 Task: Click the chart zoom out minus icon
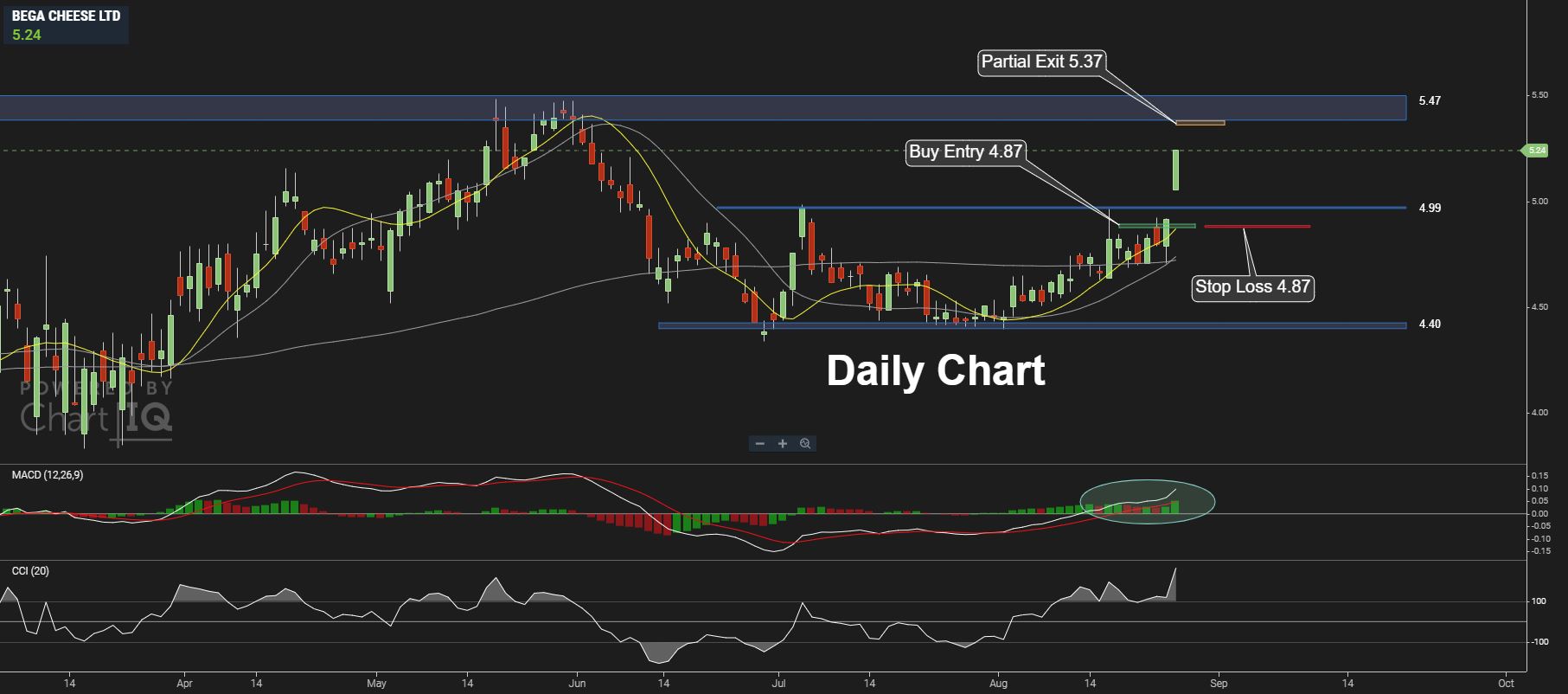pyautogui.click(x=760, y=444)
